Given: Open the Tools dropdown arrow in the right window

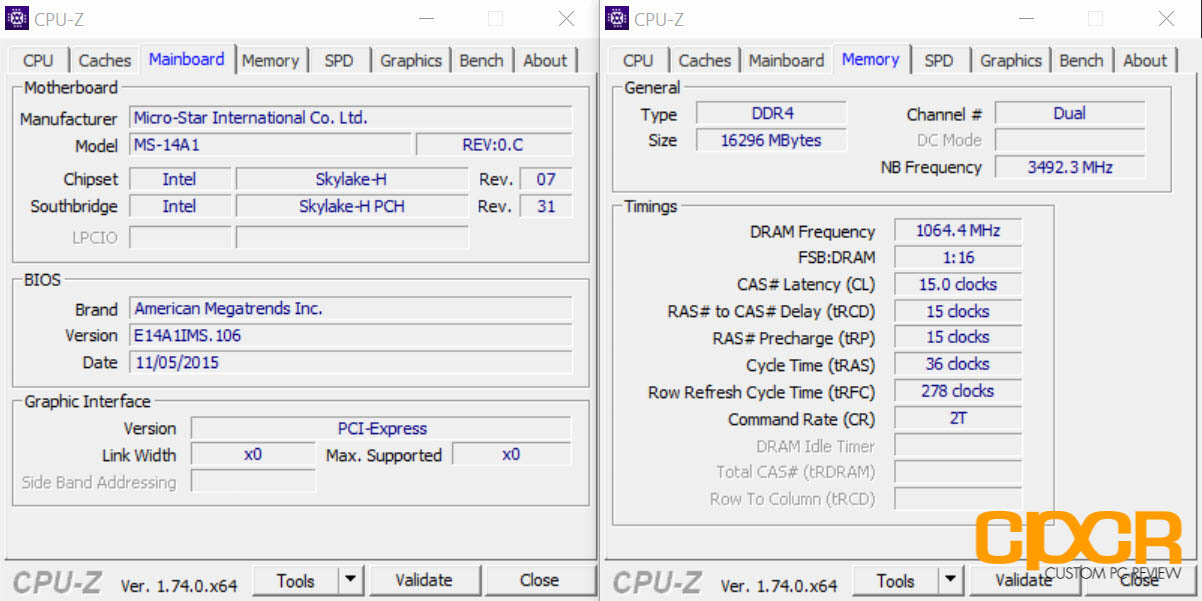Looking at the screenshot, I should (951, 580).
